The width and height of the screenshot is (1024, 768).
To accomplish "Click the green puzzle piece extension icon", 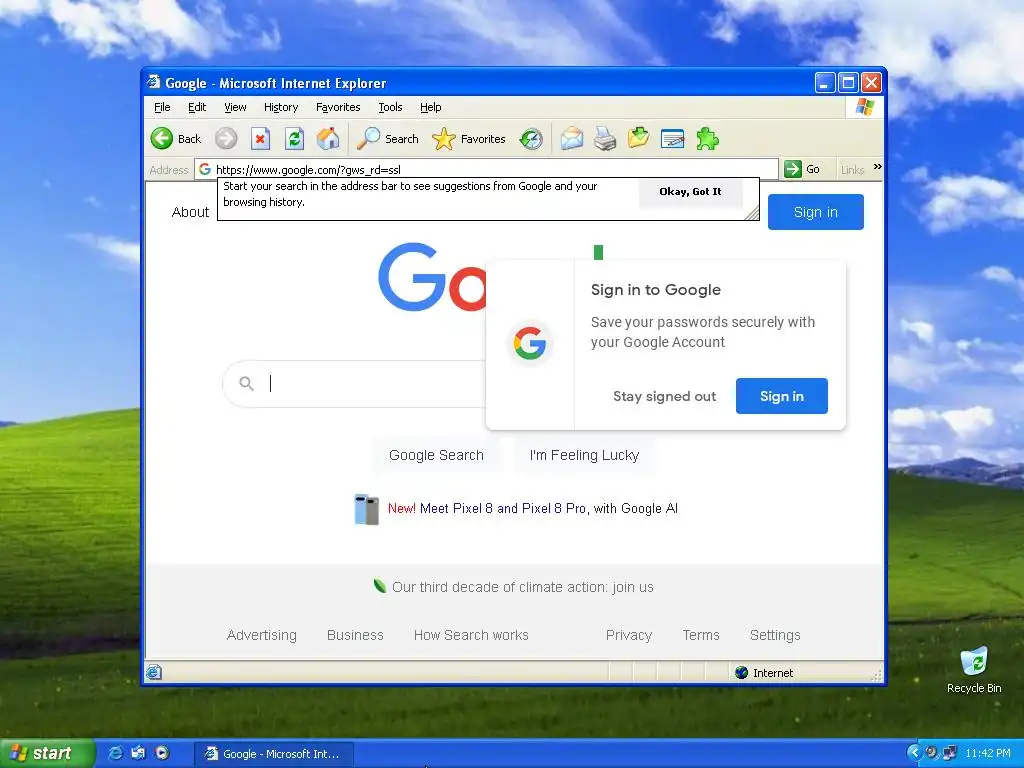I will [x=707, y=138].
